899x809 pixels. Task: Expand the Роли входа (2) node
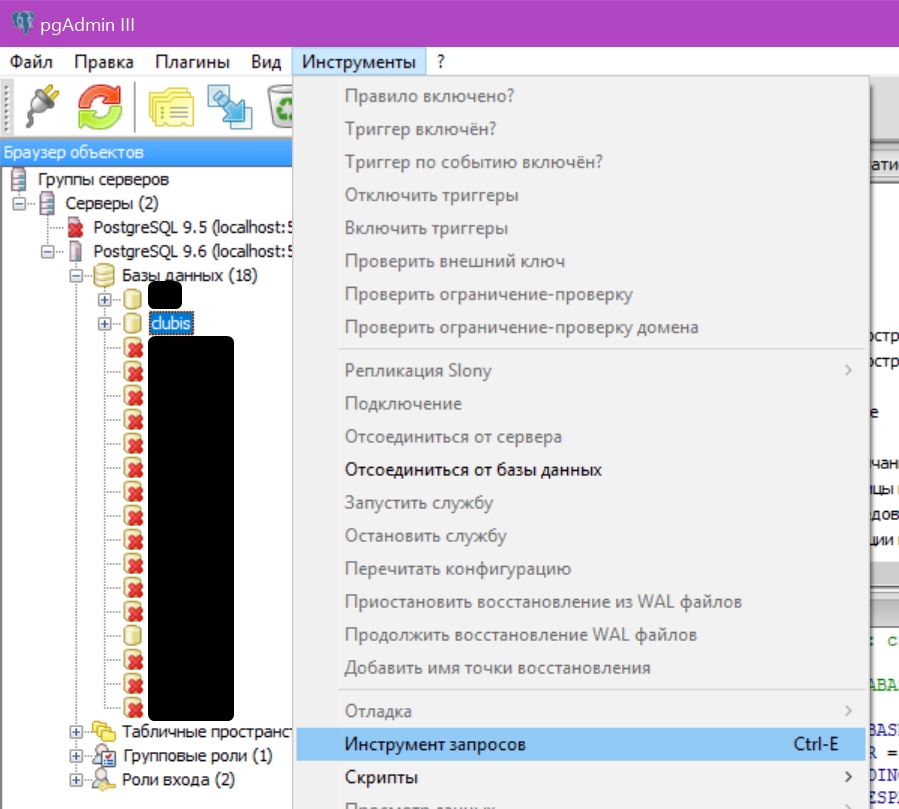click(x=76, y=780)
